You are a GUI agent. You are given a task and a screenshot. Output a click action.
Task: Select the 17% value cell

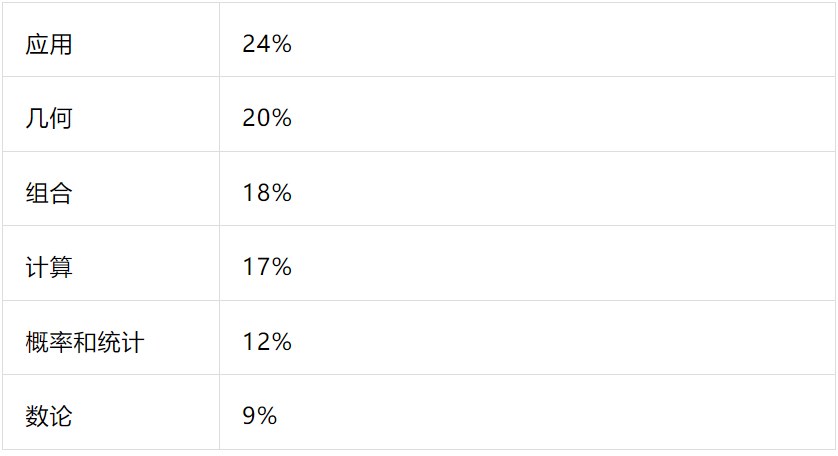tap(266, 268)
